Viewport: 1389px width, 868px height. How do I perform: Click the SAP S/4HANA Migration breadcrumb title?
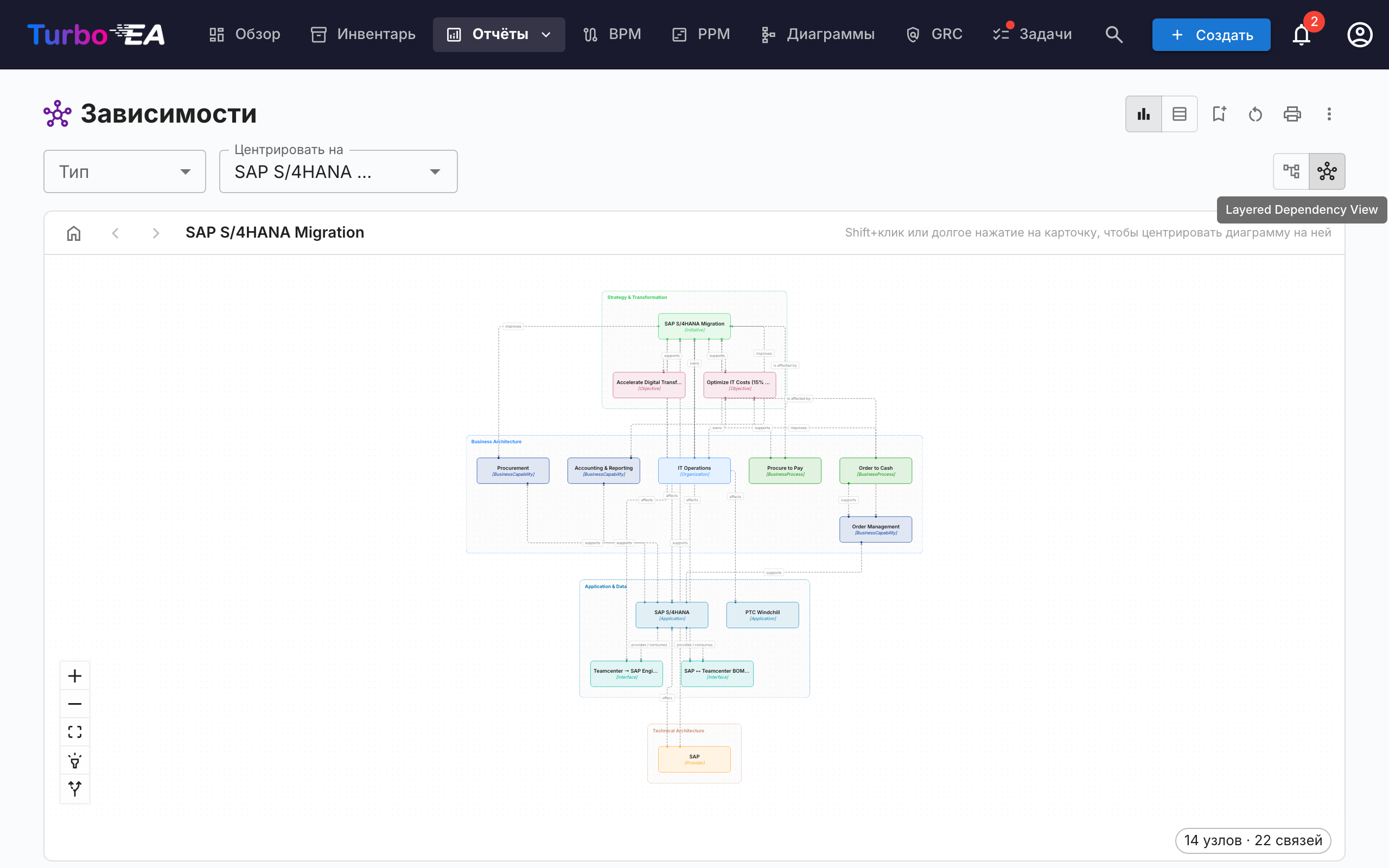click(275, 233)
